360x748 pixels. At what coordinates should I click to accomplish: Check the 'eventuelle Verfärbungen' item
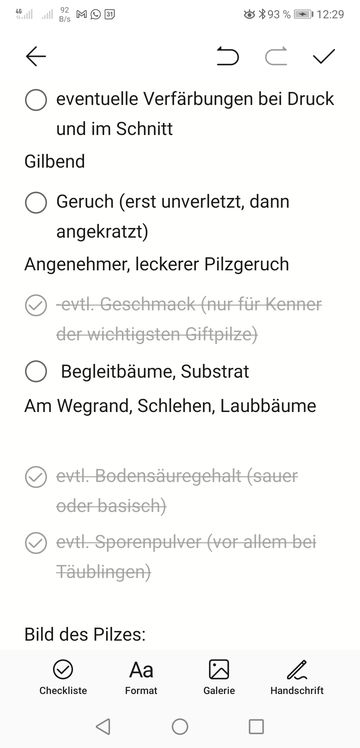[x=36, y=101]
